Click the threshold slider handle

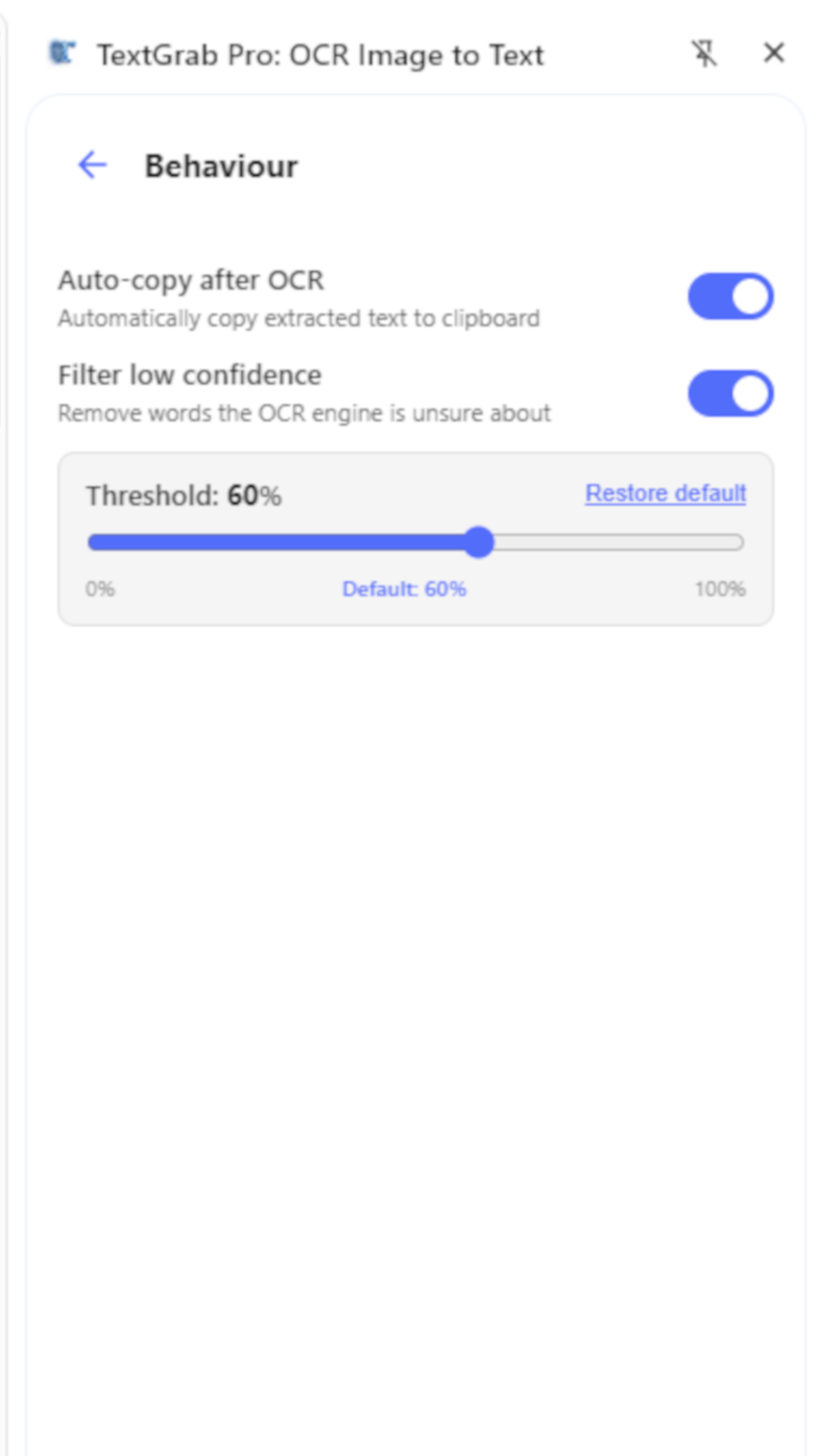click(480, 542)
